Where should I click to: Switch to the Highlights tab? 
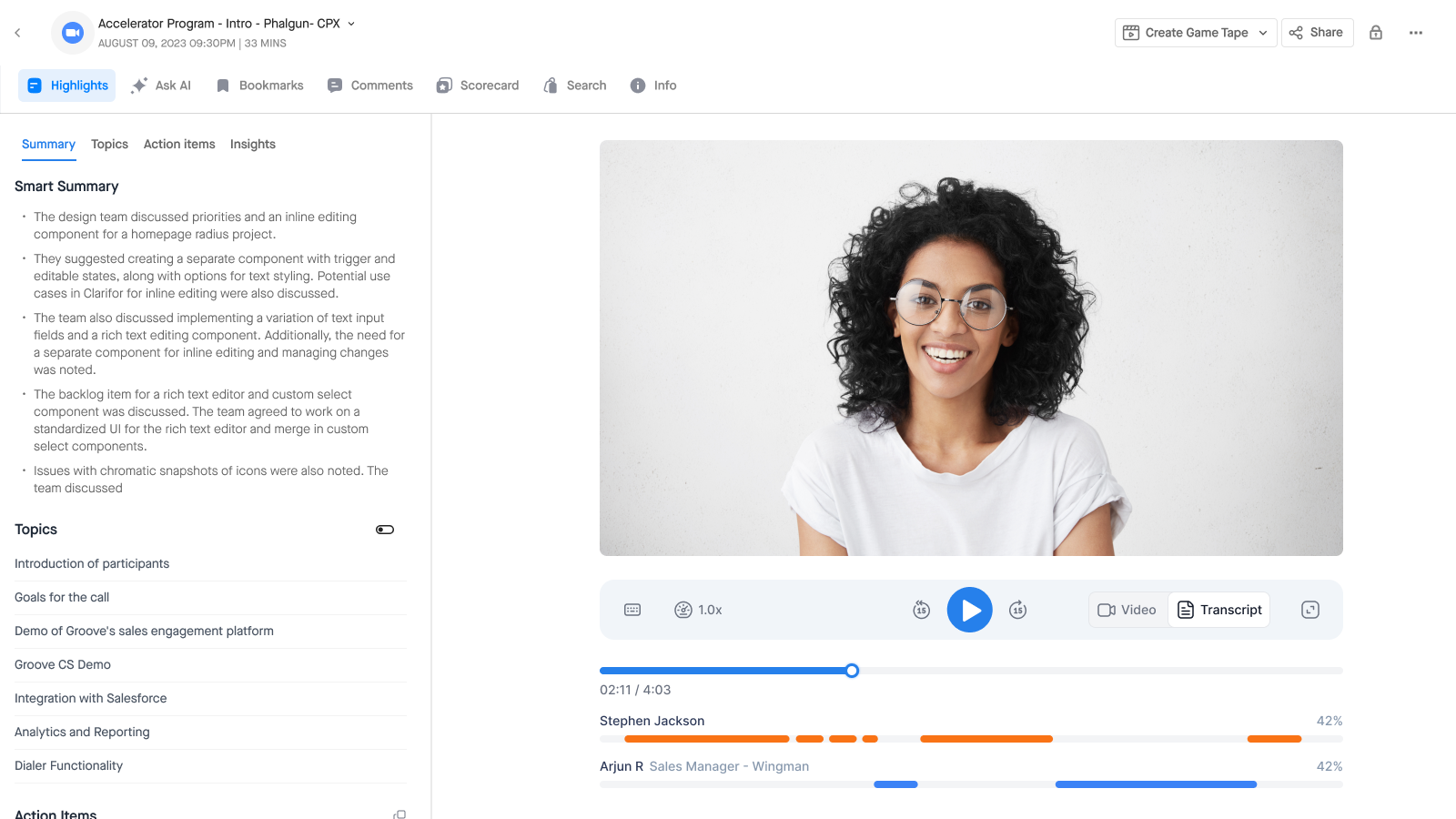67,86
